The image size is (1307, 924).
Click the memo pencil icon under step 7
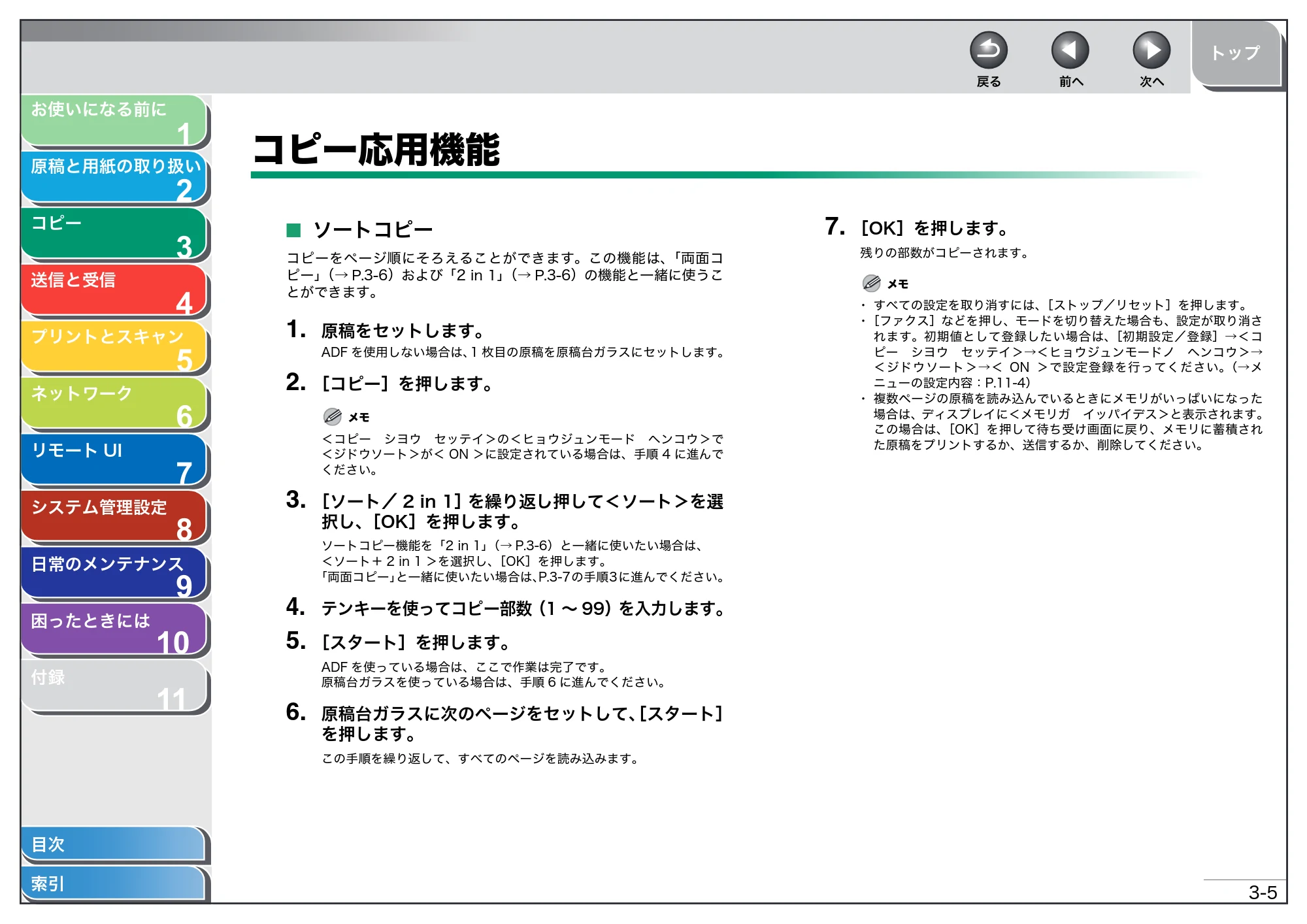point(871,283)
